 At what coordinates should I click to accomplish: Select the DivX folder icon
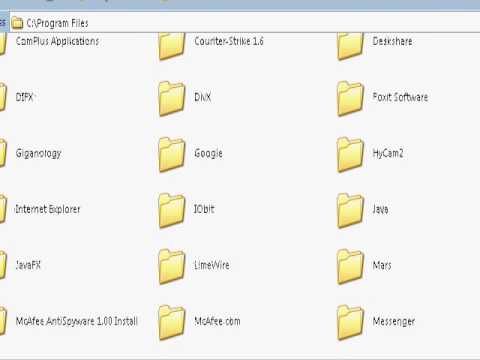[172, 98]
